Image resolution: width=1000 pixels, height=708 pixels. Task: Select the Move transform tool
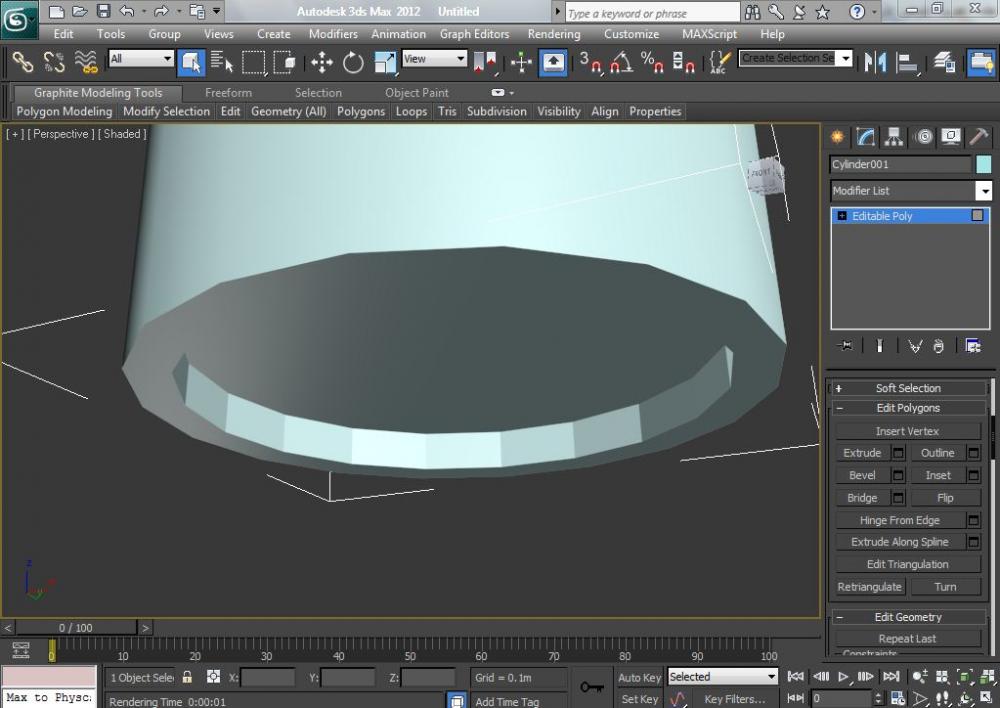(x=321, y=63)
